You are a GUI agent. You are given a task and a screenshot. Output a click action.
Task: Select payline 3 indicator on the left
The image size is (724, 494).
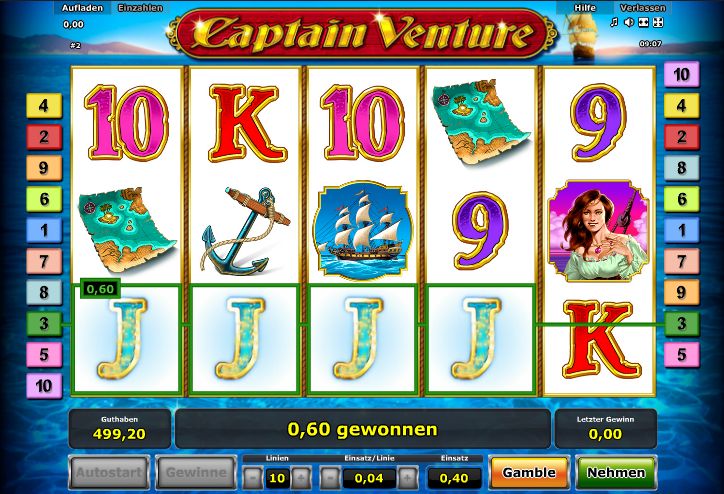click(44, 324)
